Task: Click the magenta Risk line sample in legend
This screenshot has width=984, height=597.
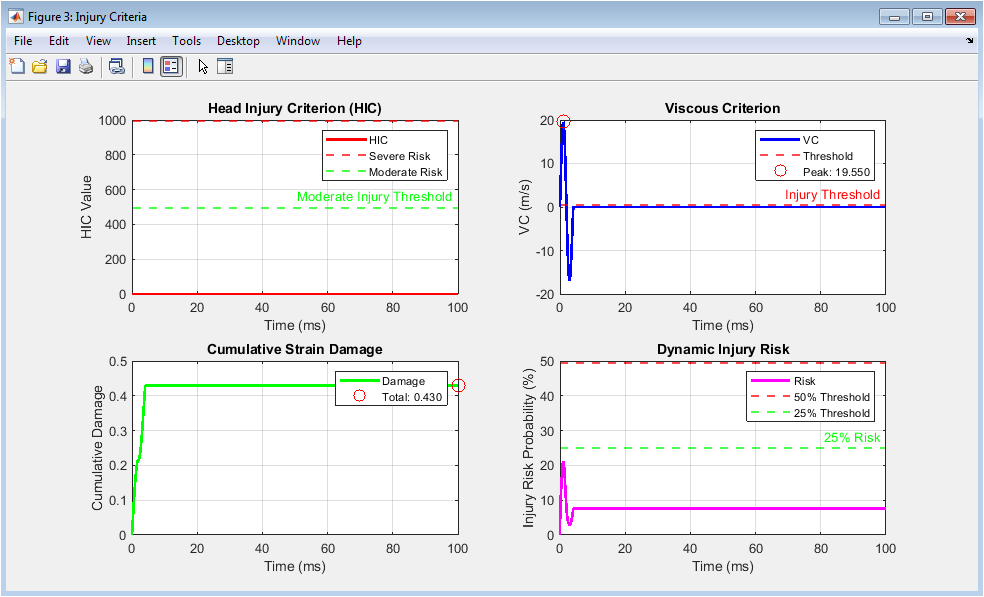Action: [768, 381]
